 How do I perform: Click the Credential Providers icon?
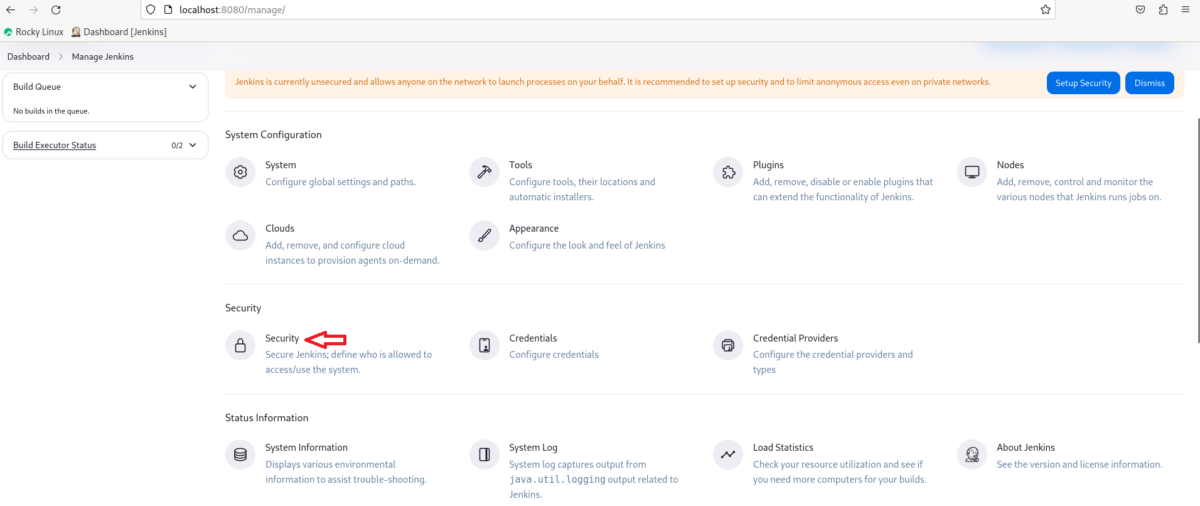(728, 346)
